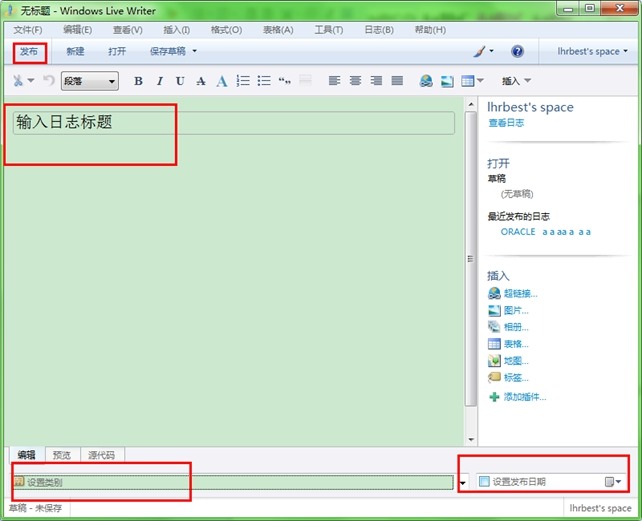Click the calendar icon beside publish date

coord(610,482)
